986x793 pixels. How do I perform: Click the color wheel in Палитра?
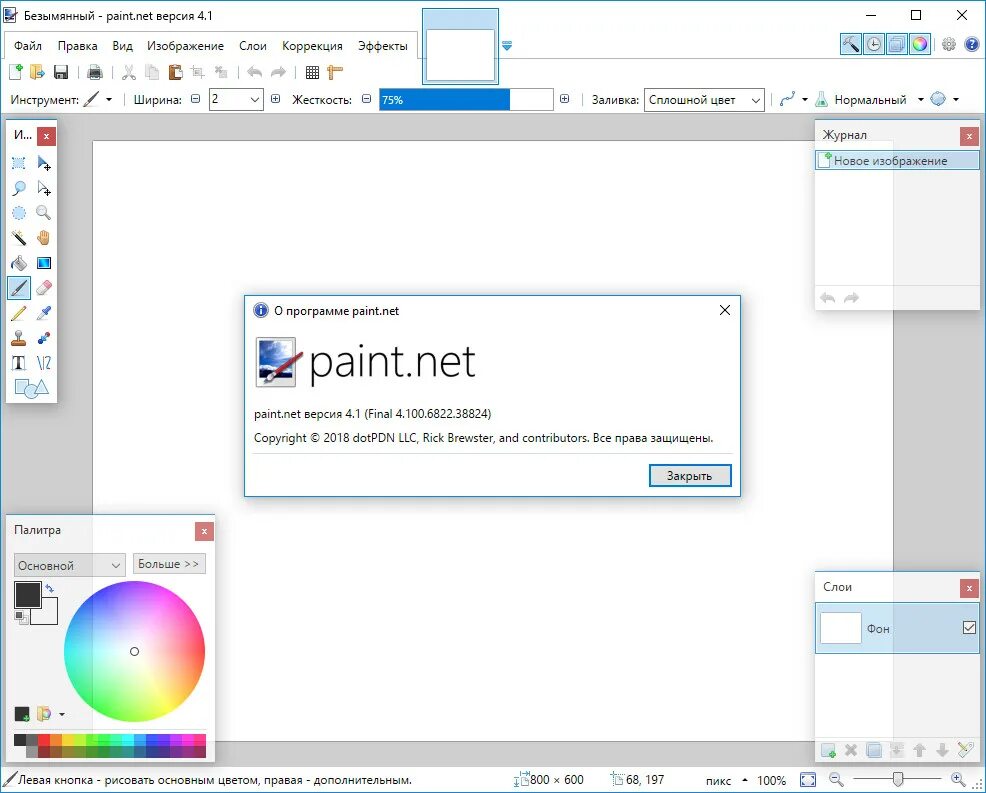(x=135, y=652)
